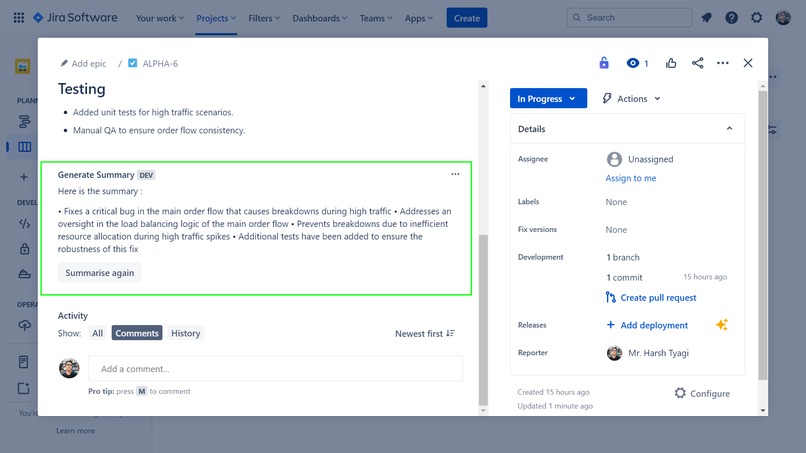Image resolution: width=806 pixels, height=453 pixels.
Task: Click in the Search field
Action: point(629,17)
